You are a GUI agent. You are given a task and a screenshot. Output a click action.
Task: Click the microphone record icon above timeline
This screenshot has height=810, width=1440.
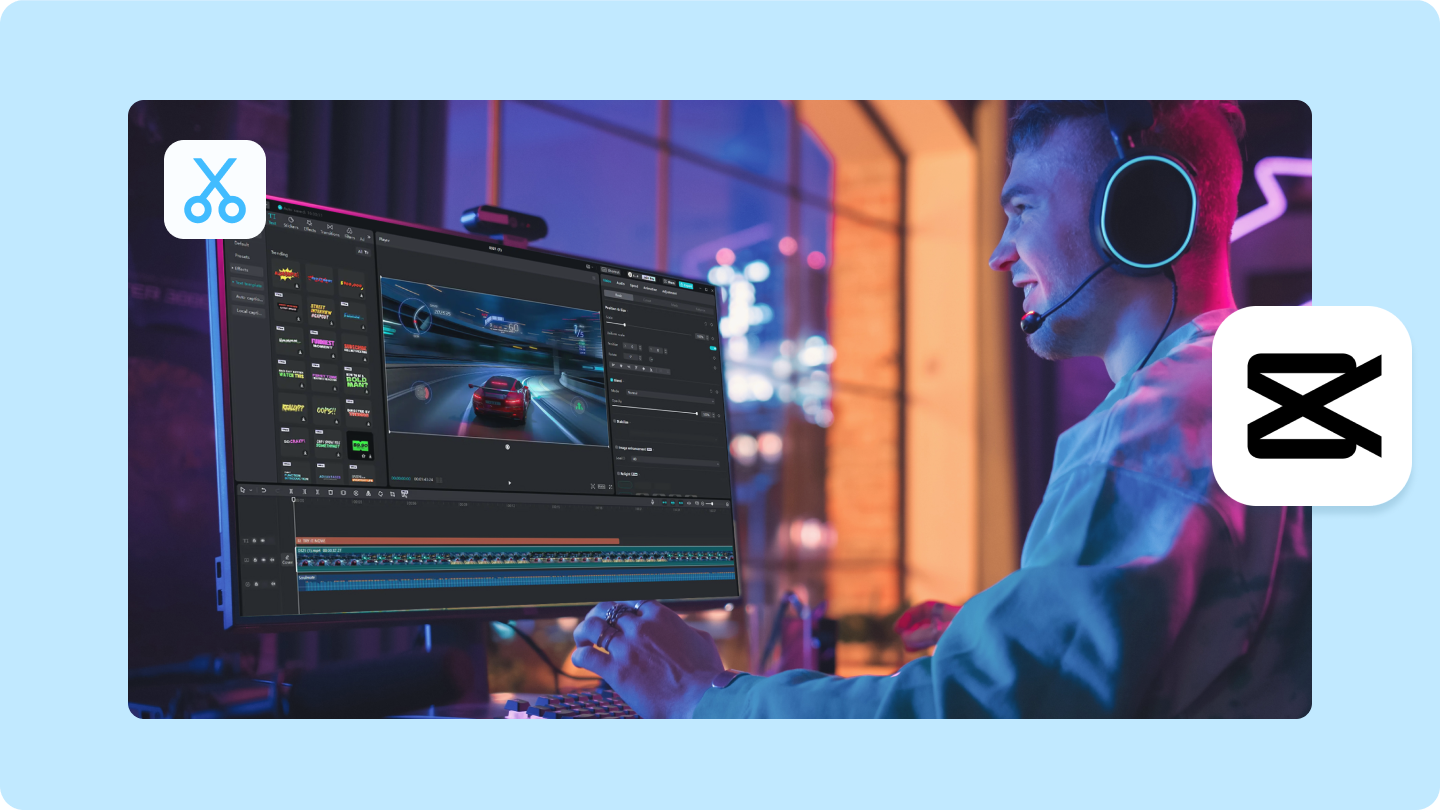[652, 501]
